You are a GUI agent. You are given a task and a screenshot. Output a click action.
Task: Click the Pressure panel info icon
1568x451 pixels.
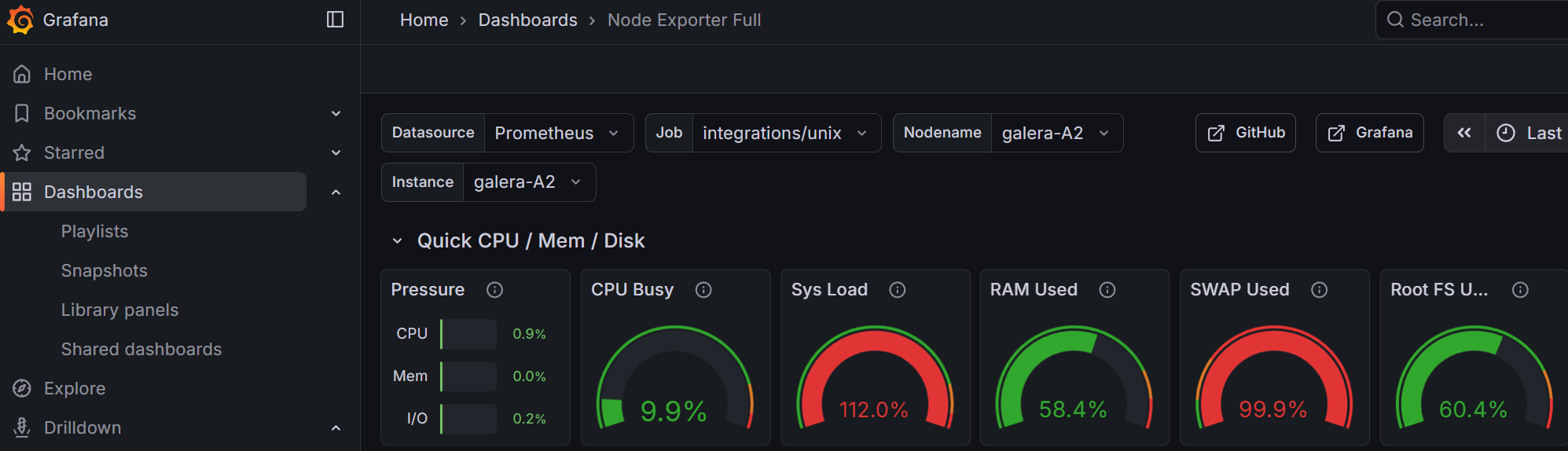[494, 290]
